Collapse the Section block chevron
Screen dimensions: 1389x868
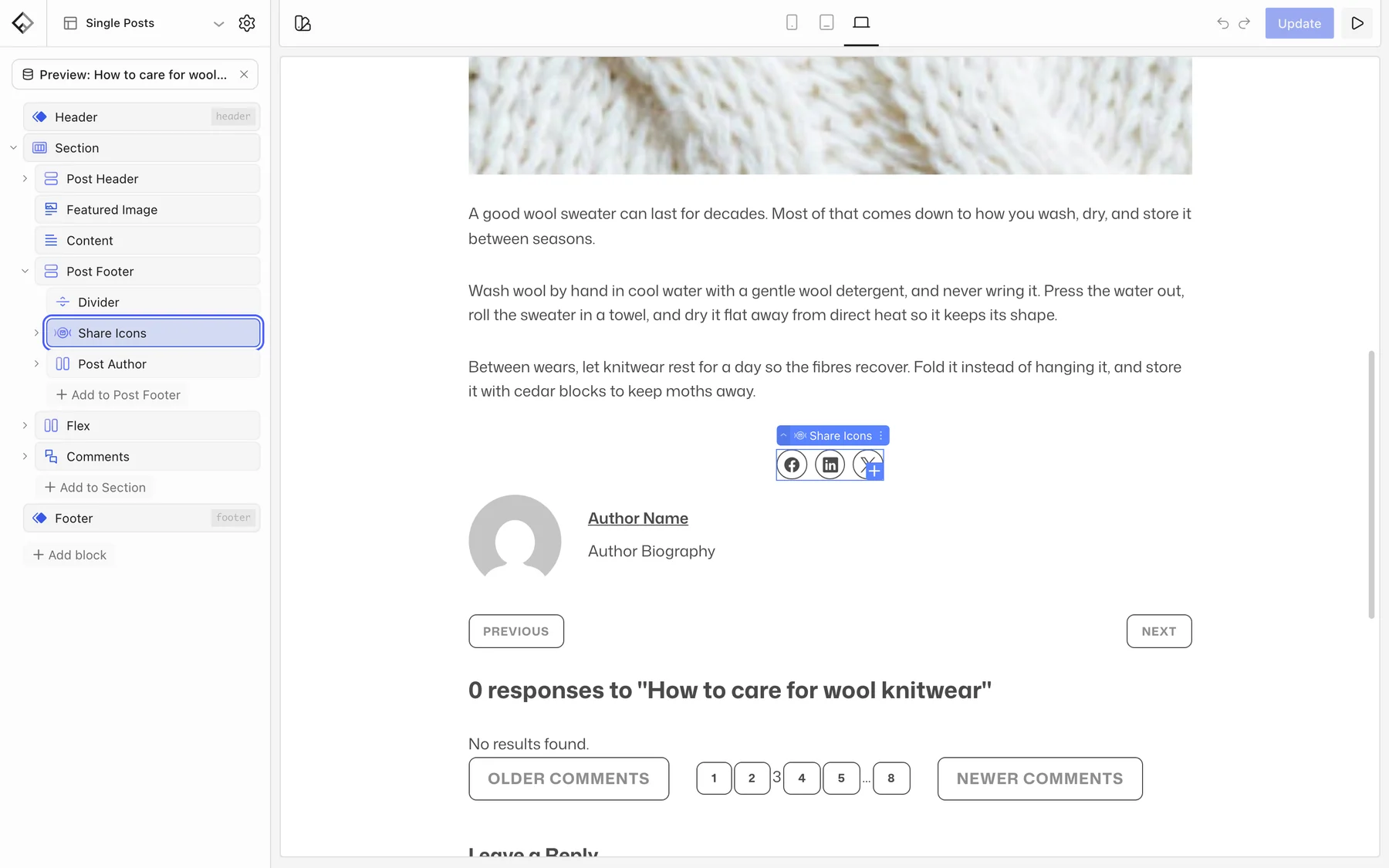pos(13,147)
